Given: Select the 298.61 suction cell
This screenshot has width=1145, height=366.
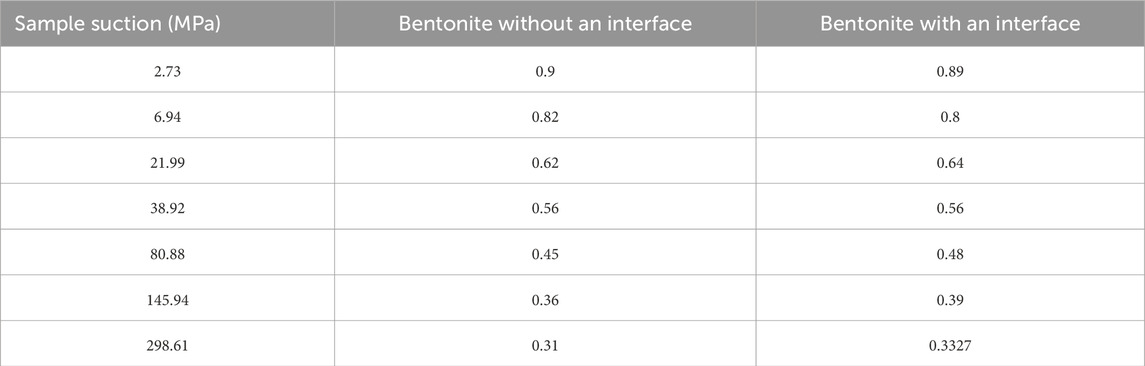Looking at the screenshot, I should point(167,343).
